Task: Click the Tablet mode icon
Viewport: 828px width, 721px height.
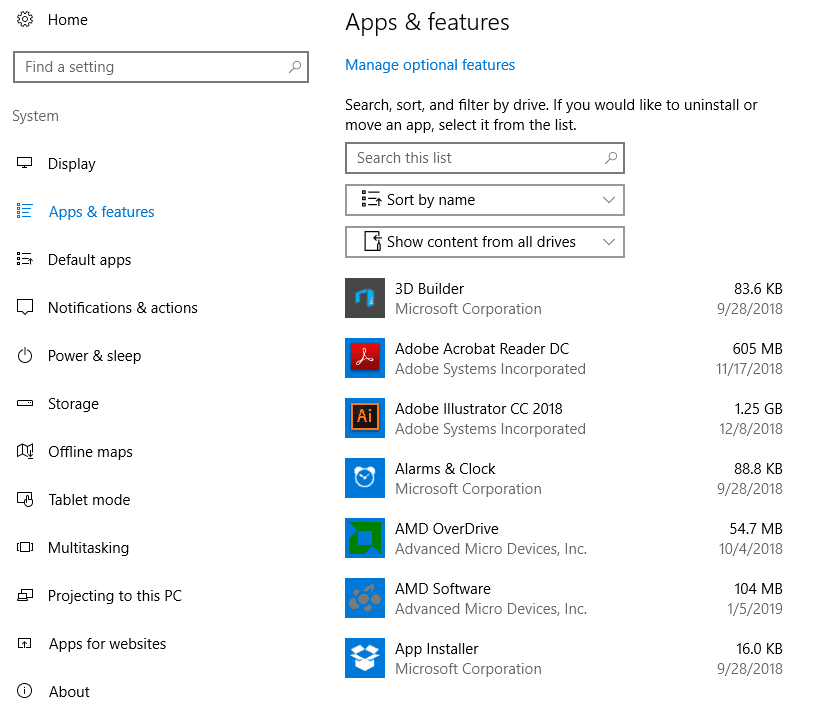Action: tap(25, 499)
